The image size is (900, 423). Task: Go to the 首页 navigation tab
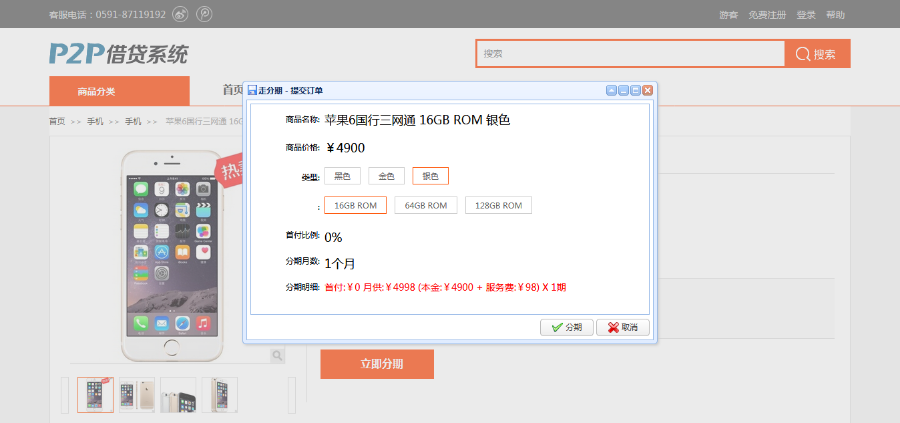[x=232, y=90]
